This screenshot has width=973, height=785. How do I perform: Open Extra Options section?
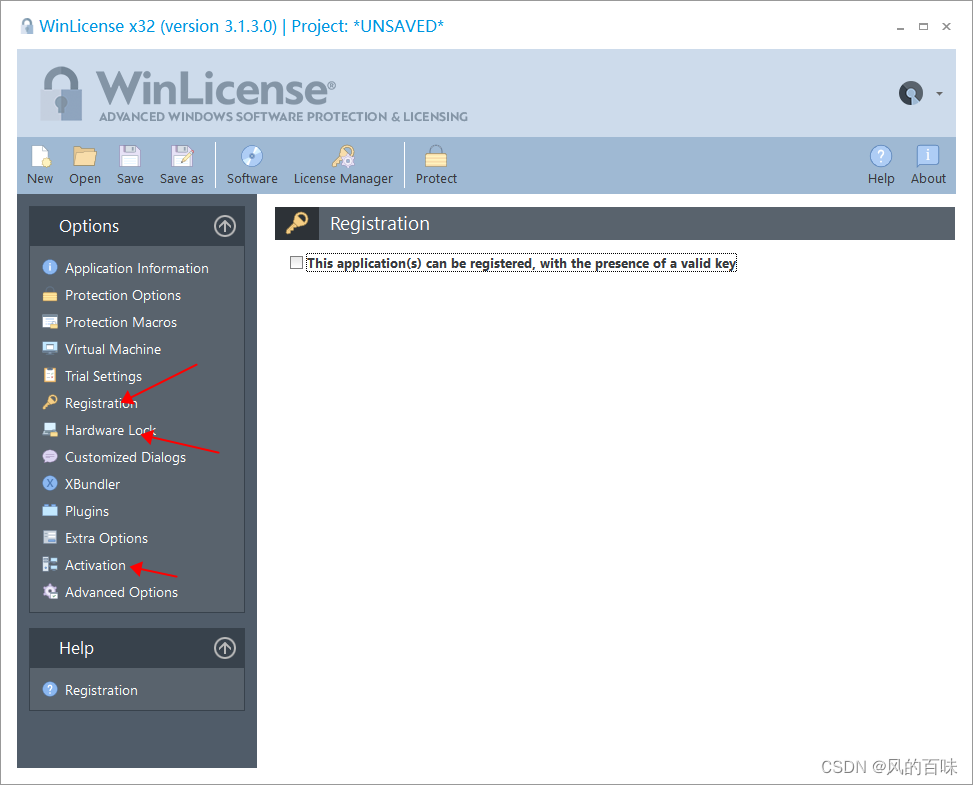tap(106, 538)
